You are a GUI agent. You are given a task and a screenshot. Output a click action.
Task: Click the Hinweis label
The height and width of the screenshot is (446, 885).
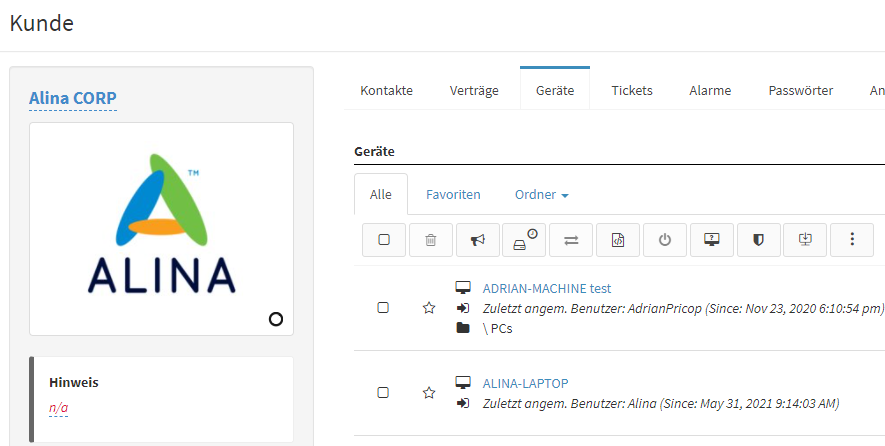click(x=74, y=382)
